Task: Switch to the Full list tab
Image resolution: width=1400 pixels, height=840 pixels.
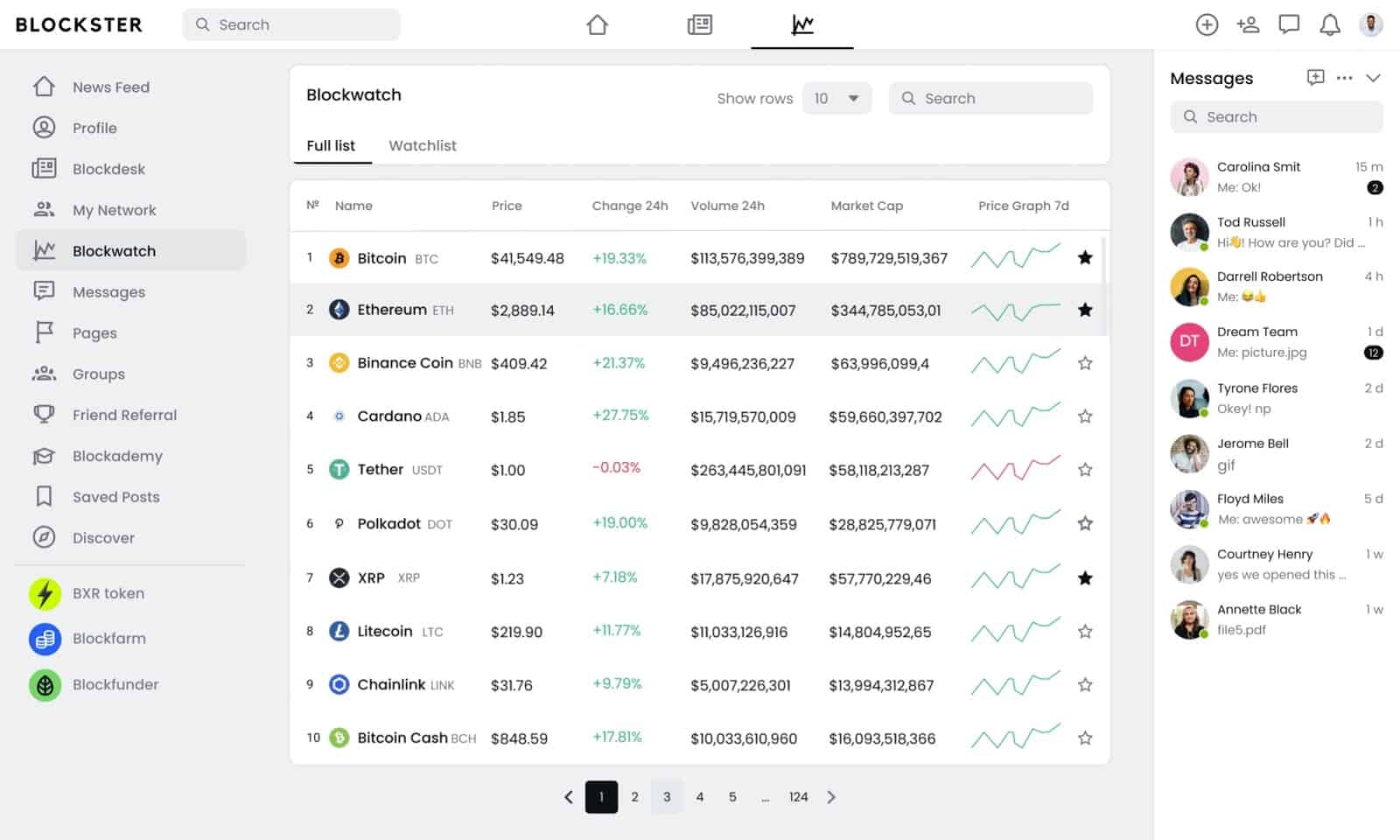Action: click(x=331, y=145)
